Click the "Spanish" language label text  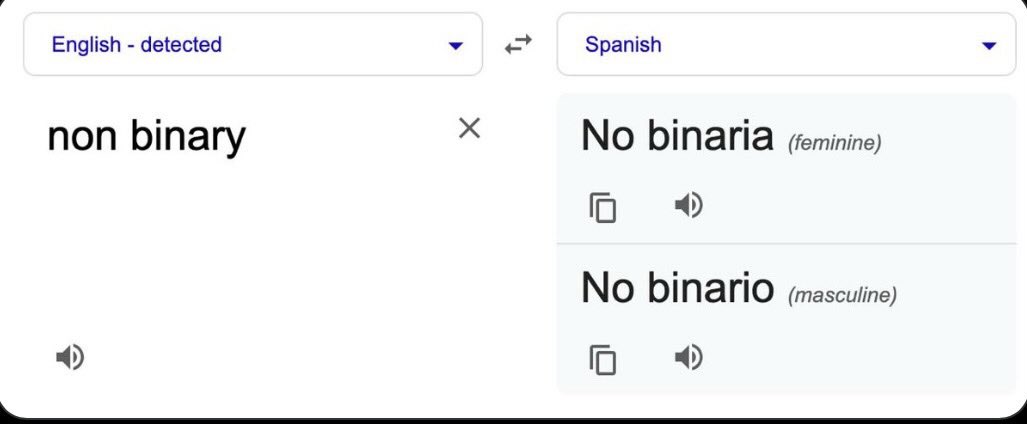(623, 44)
